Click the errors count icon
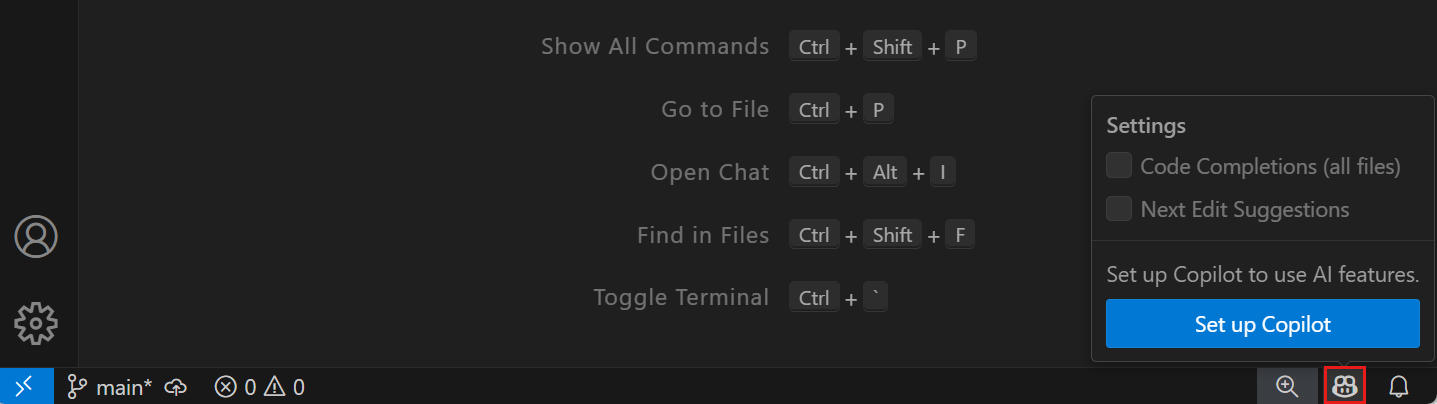Viewport: 1437px width, 404px height. tap(226, 387)
